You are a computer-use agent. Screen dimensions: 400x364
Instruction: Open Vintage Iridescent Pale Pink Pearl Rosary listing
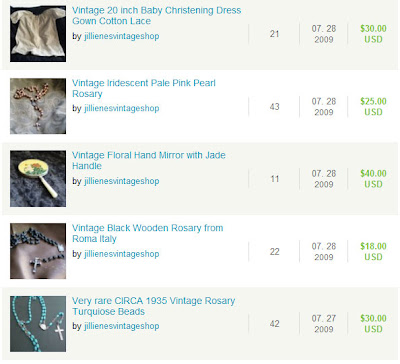pyautogui.click(x=144, y=88)
